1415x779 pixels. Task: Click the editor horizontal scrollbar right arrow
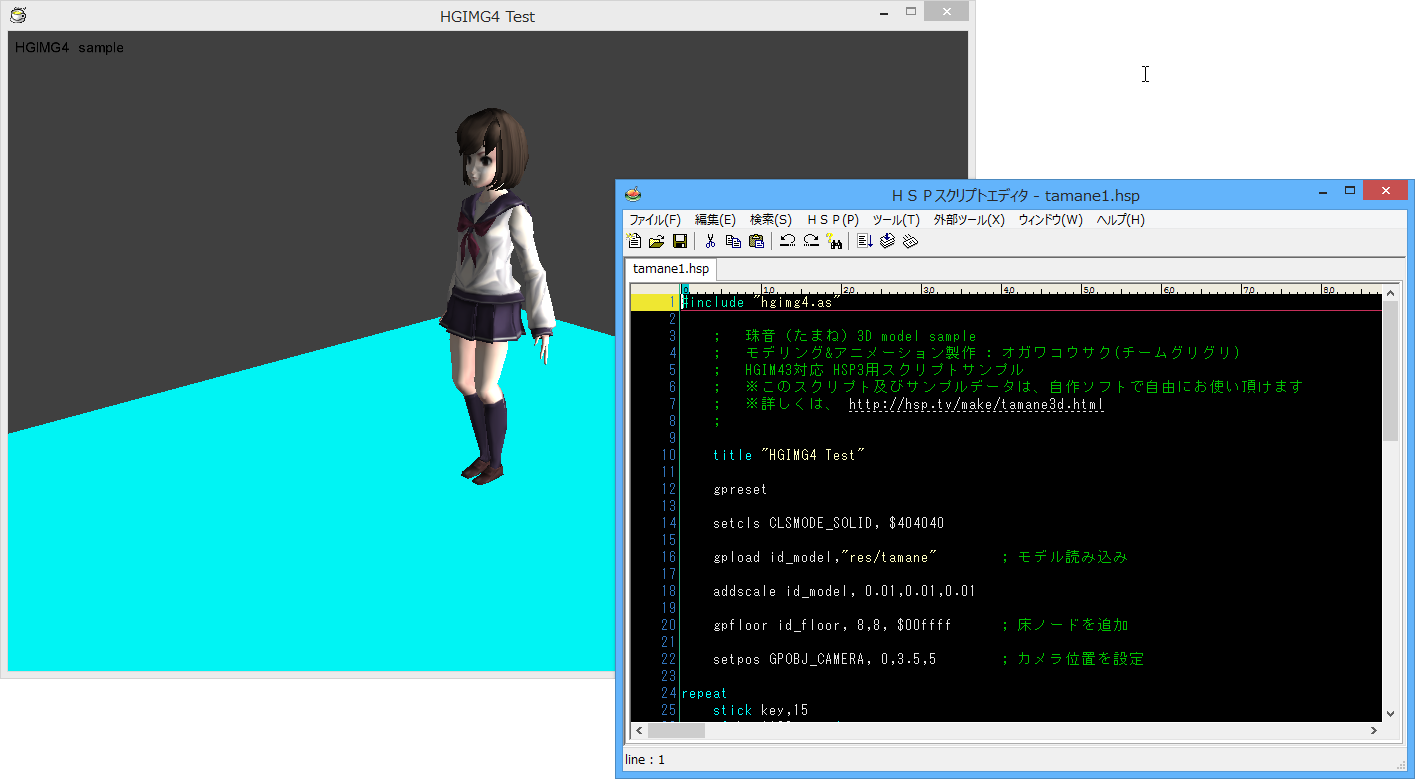pos(1373,731)
